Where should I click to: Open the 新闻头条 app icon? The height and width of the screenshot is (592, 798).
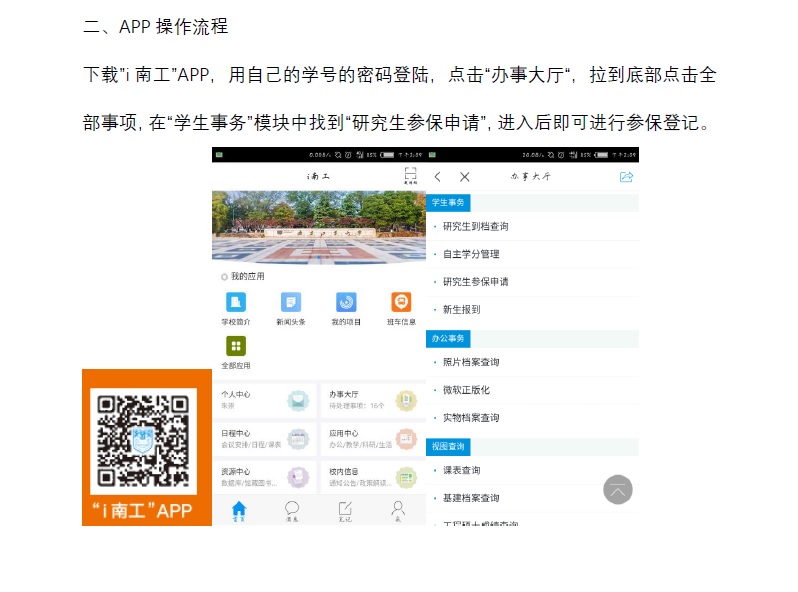(291, 302)
